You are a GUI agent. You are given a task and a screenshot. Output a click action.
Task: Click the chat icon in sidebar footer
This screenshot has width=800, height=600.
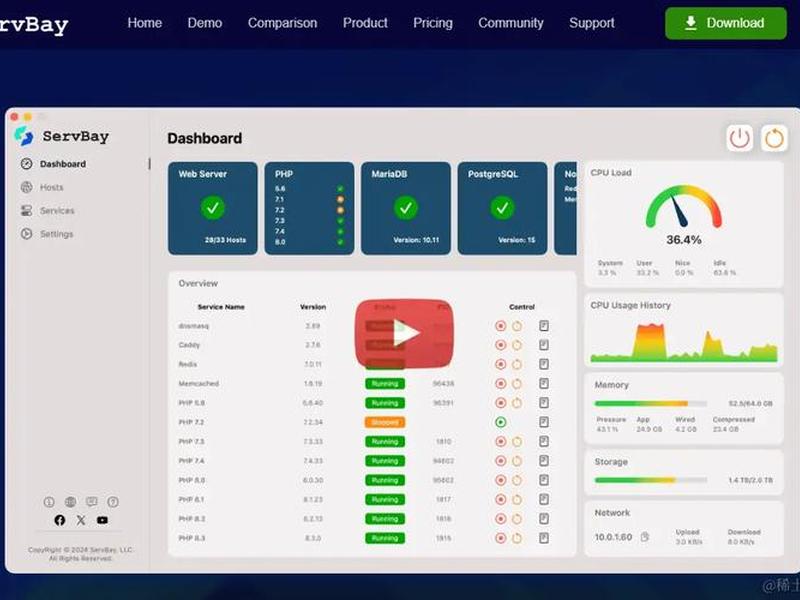point(92,502)
